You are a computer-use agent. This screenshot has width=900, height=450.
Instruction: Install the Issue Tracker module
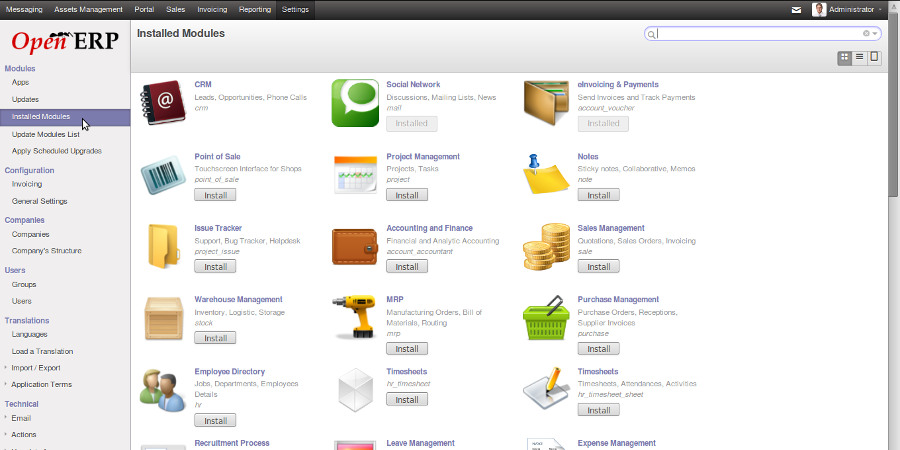click(x=215, y=267)
